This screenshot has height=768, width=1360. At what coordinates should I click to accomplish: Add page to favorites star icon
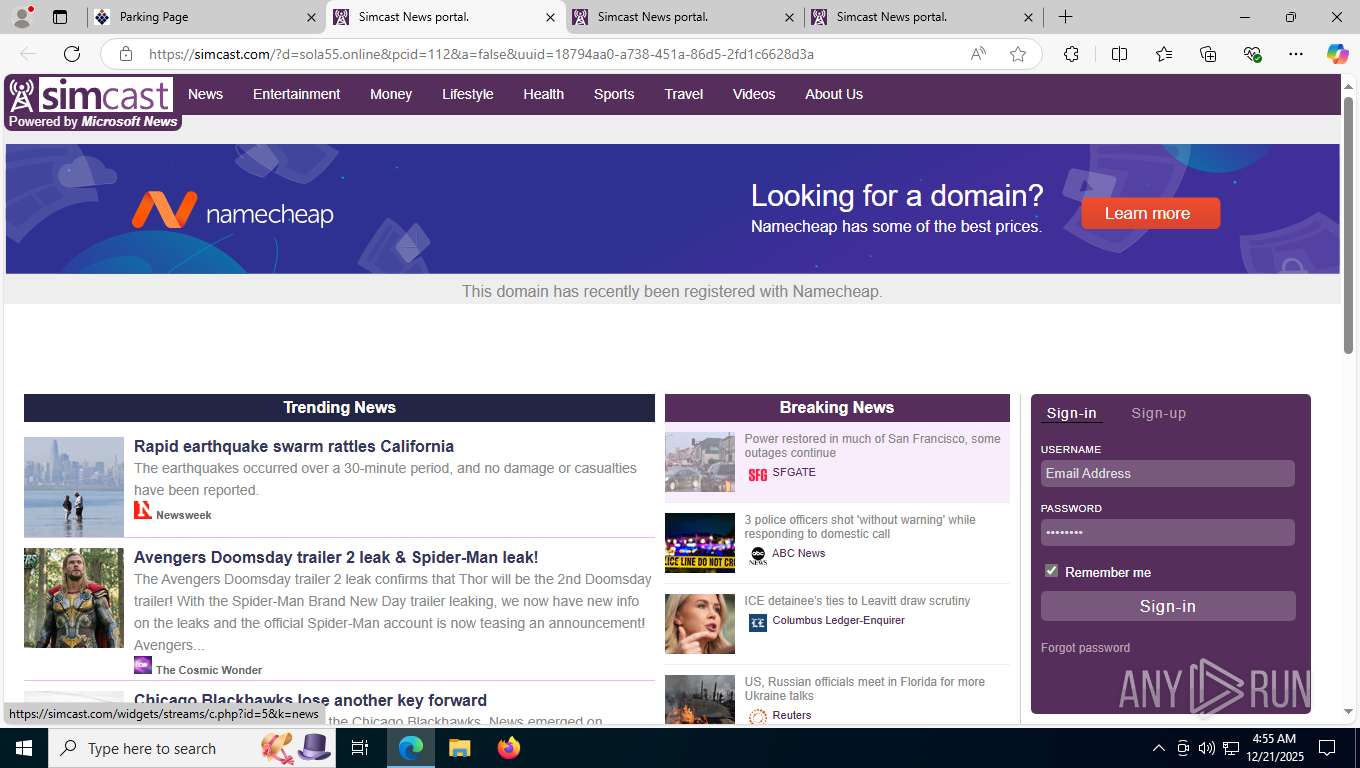click(1018, 54)
